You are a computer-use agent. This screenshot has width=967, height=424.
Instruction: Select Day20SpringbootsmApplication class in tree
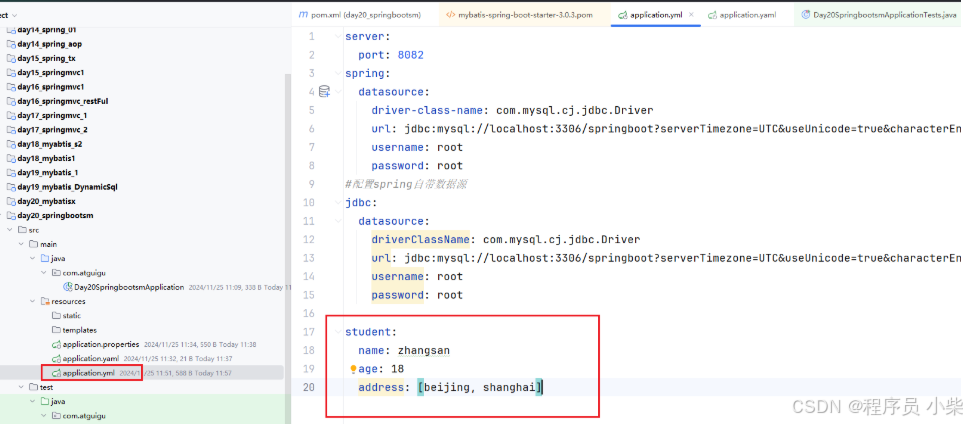[130, 287]
